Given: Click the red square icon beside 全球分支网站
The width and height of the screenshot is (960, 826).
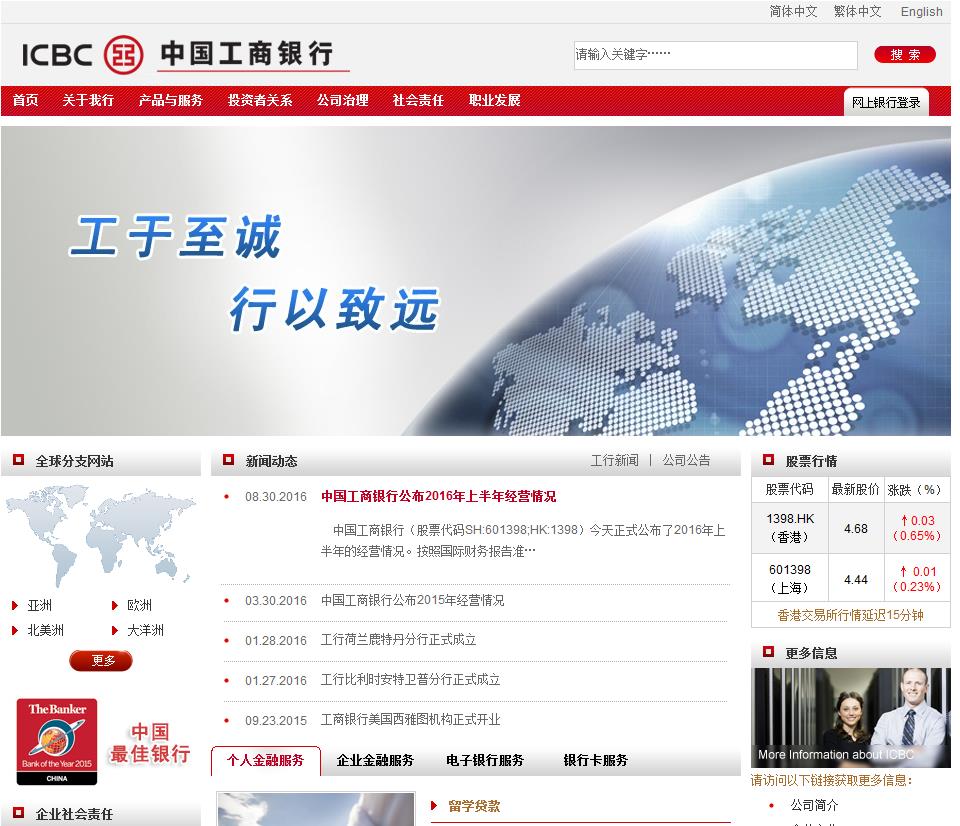Looking at the screenshot, I should 18,459.
